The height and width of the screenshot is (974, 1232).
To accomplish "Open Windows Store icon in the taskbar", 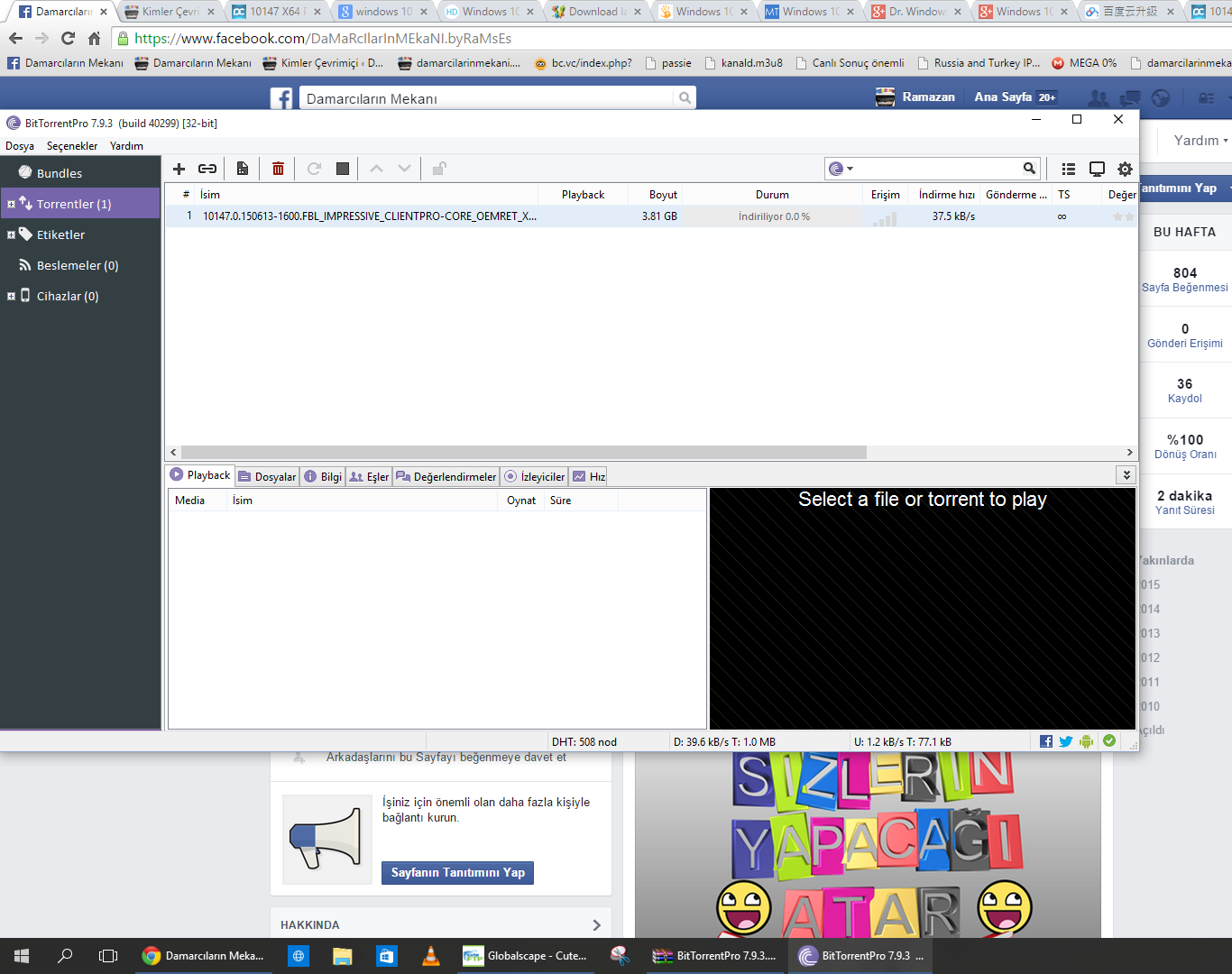I will (387, 956).
